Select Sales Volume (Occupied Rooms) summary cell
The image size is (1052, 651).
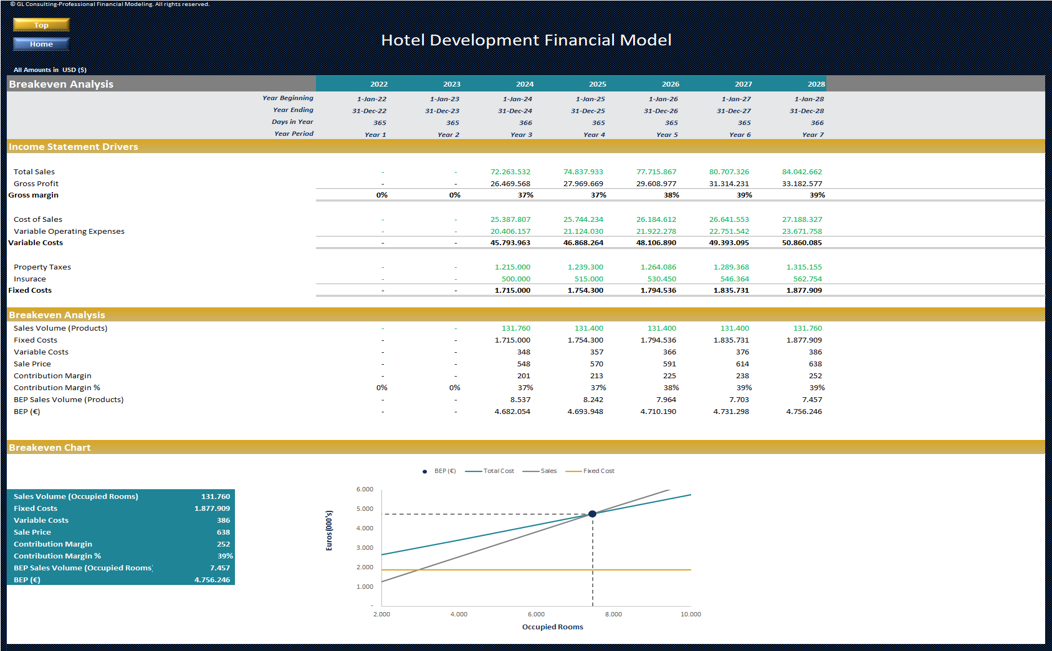tap(121, 496)
